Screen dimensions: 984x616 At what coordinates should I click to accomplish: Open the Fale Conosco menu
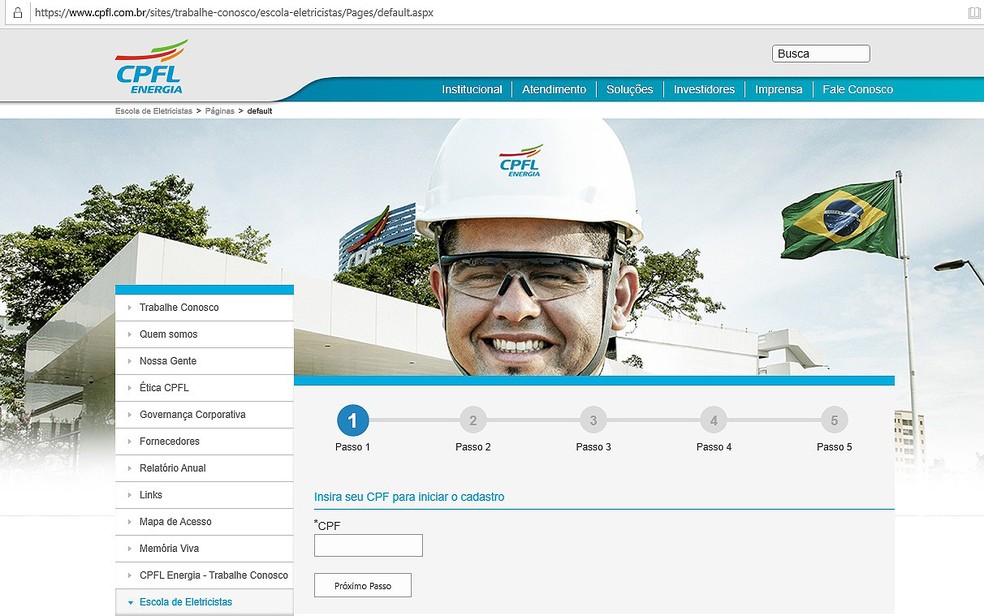click(x=858, y=90)
